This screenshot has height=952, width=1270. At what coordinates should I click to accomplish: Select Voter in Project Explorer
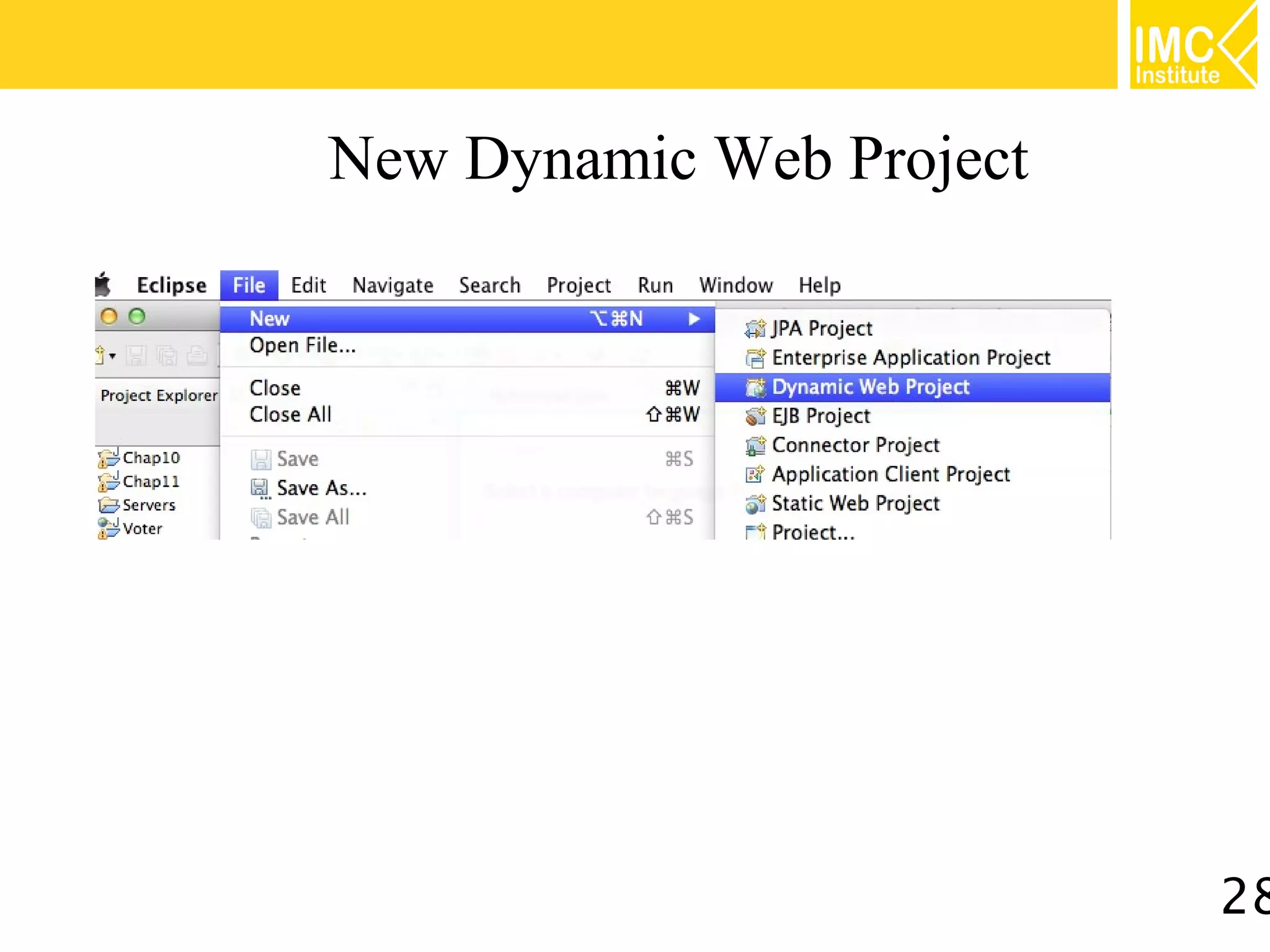pyautogui.click(x=142, y=529)
